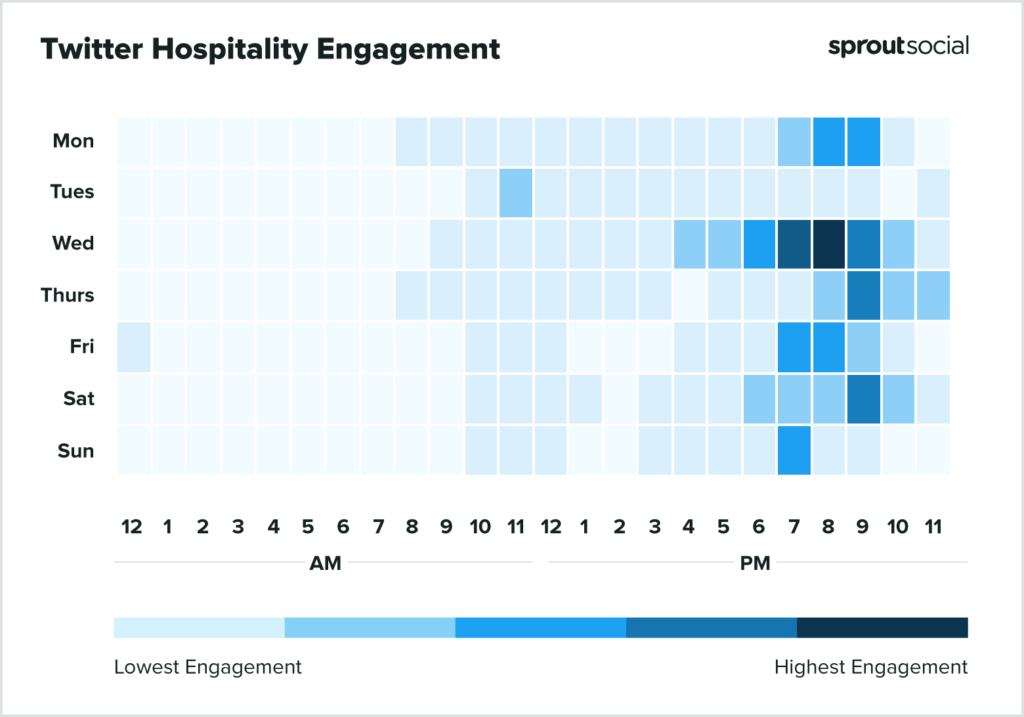Click the lightest legend color segment
The image size is (1024, 717).
click(199, 628)
